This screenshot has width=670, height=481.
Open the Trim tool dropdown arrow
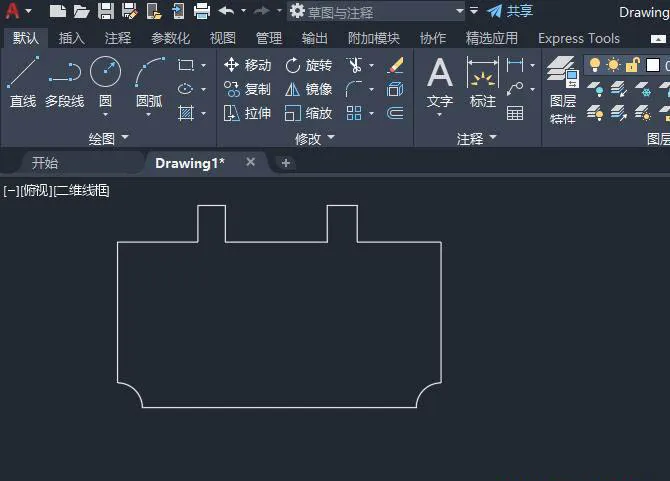371,65
